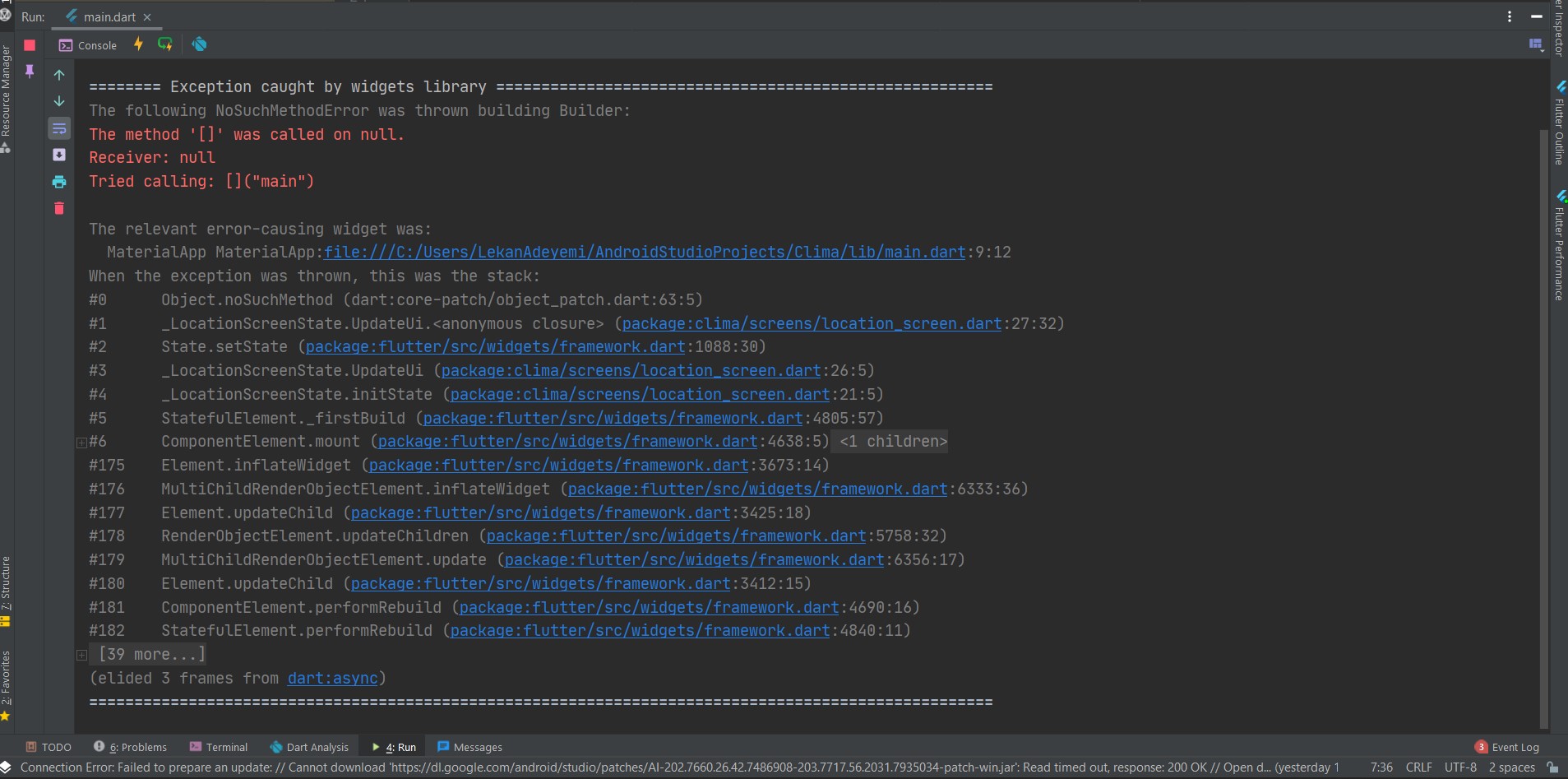
Task: Pin the Run tab
Action: click(x=30, y=72)
